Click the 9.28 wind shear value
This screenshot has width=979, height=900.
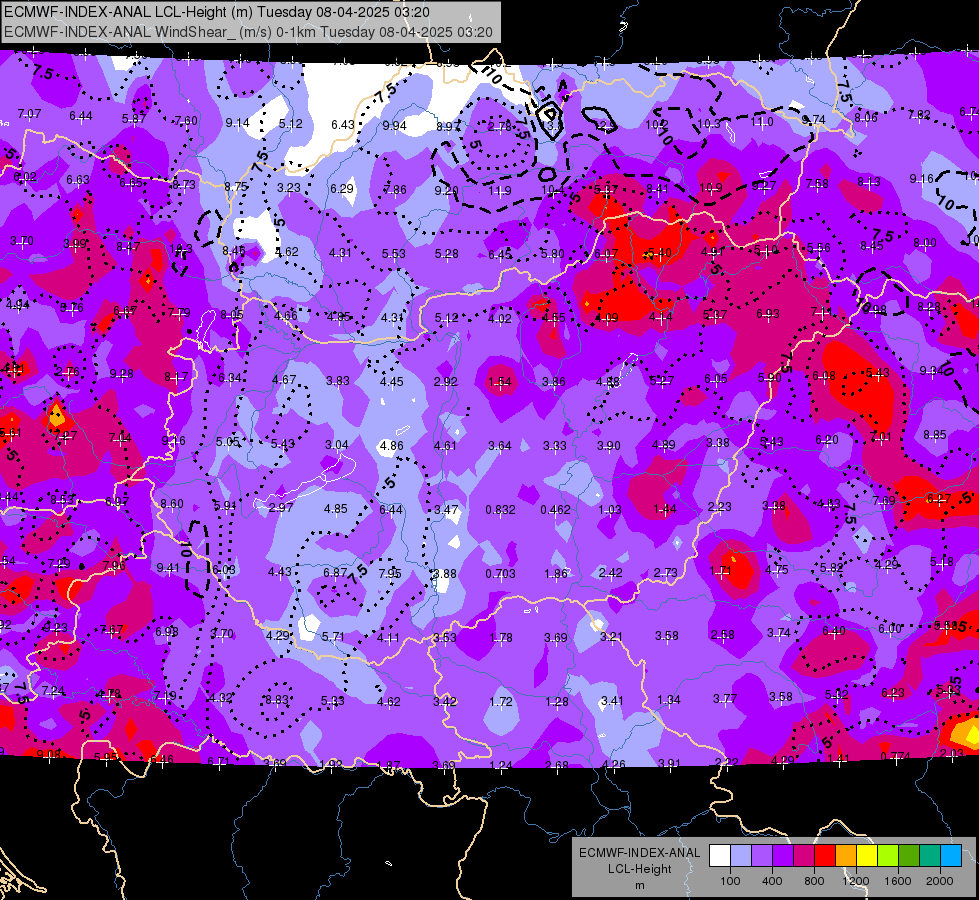coord(121,374)
